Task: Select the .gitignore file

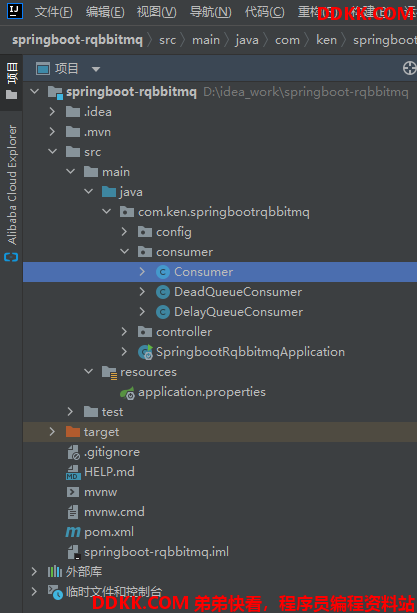Action: (220, 452)
